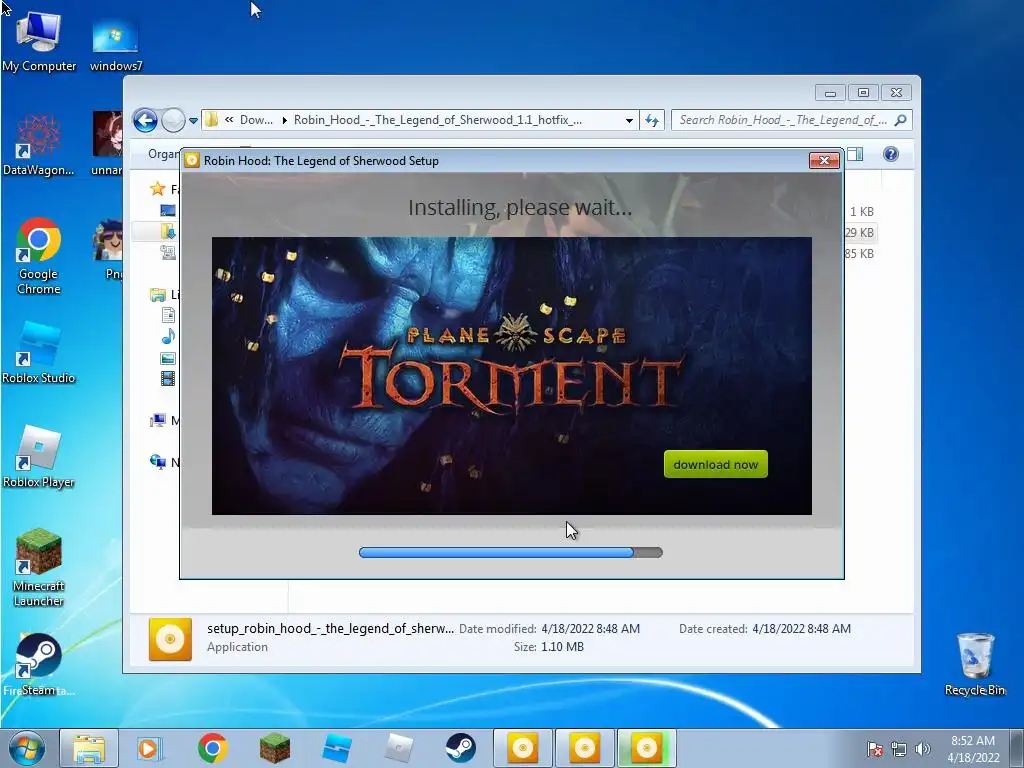1024x768 pixels.
Task: Click the taskbar clock 8:52 AM
Action: coord(973,741)
